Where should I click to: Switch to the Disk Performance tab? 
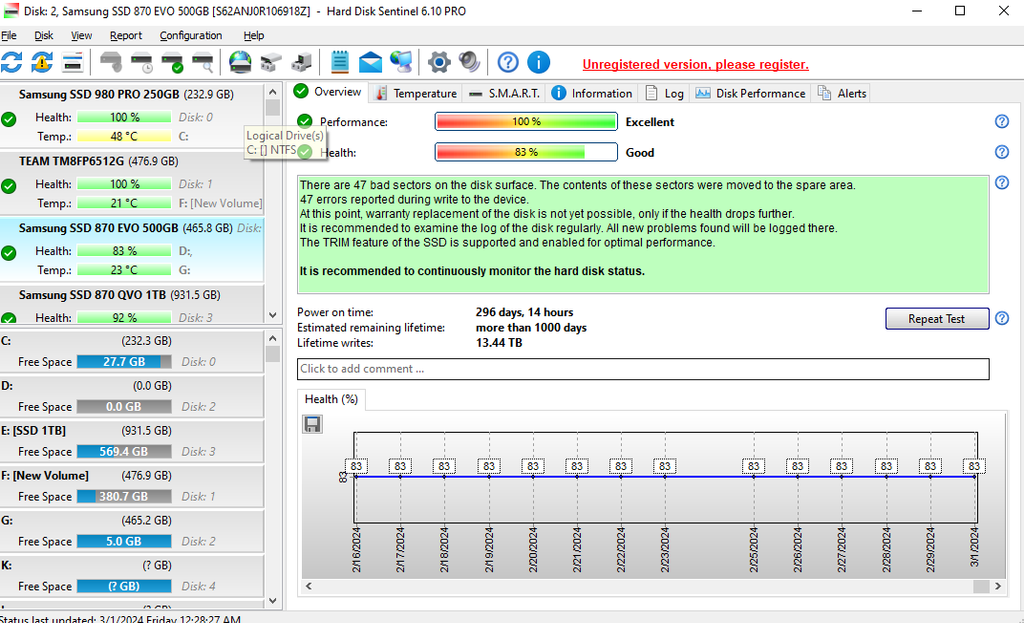tap(750, 93)
